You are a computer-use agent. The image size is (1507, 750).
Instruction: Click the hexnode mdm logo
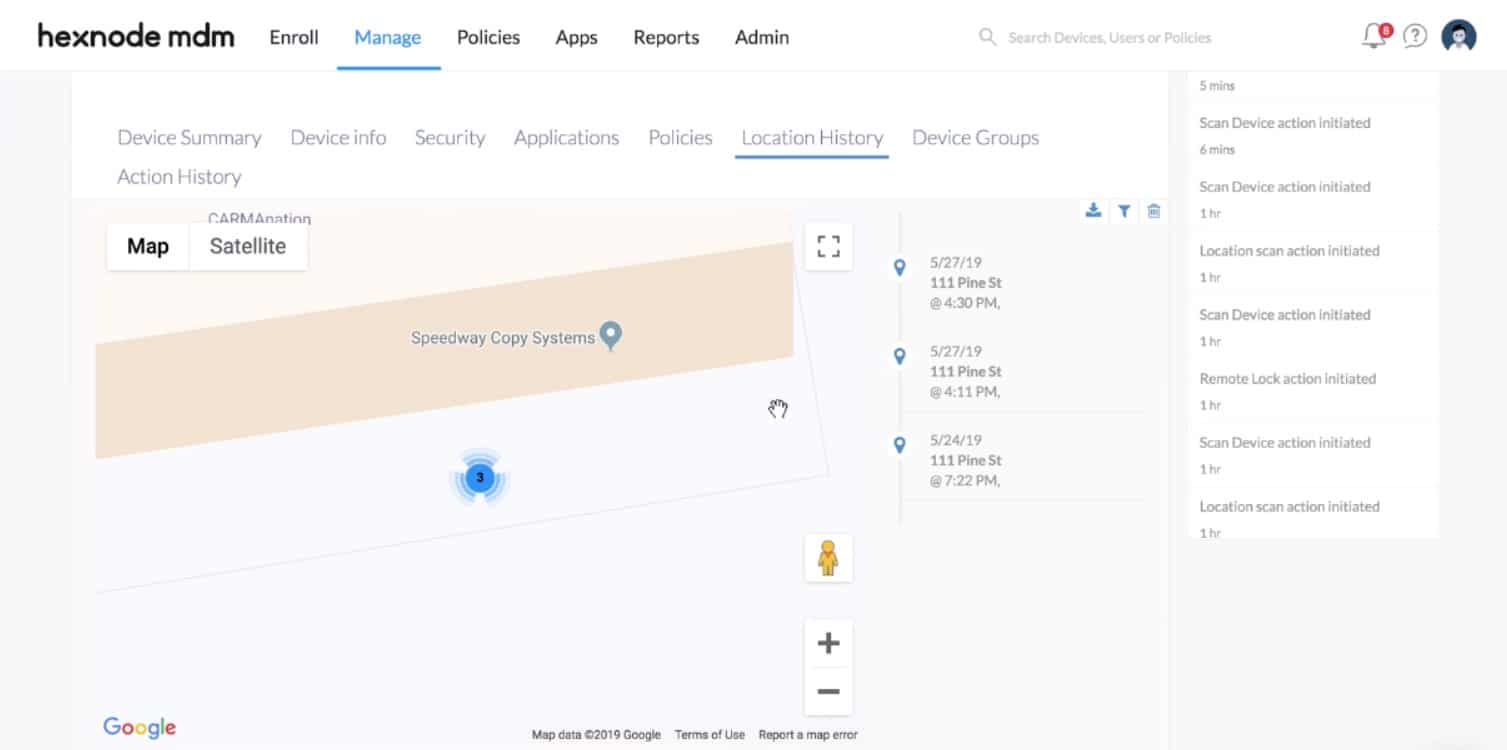136,37
